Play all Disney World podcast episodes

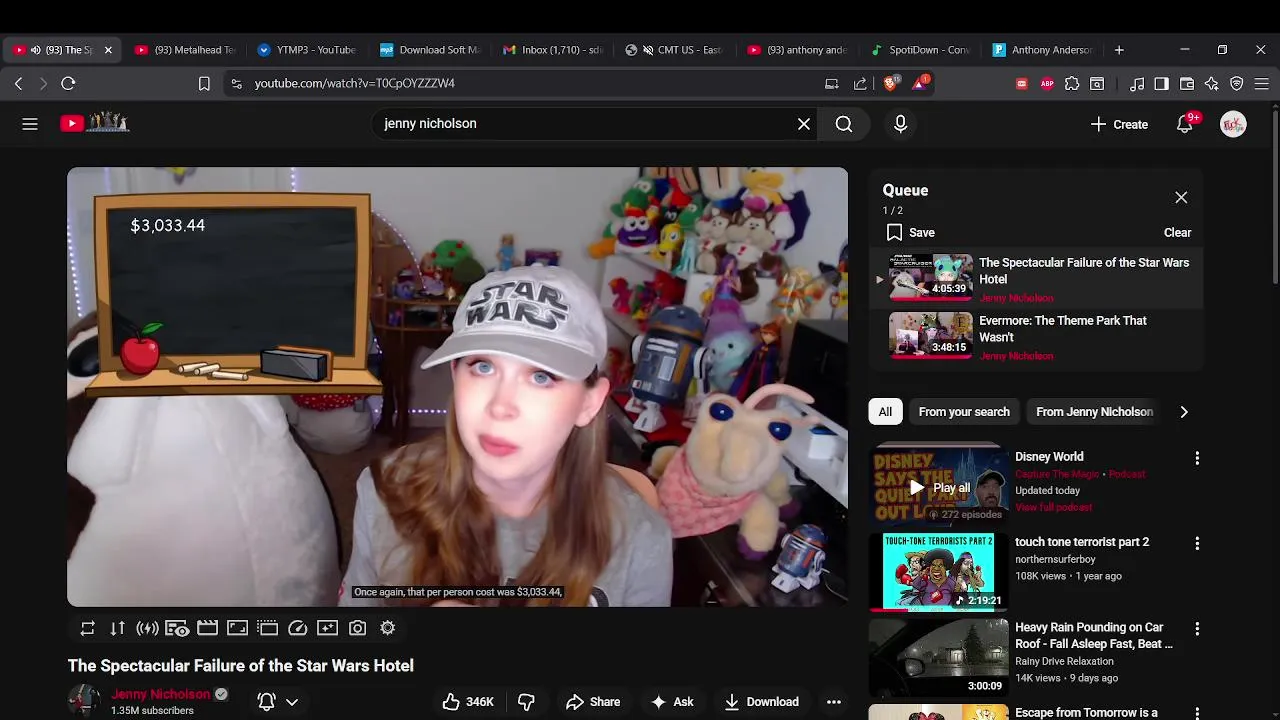coord(939,488)
